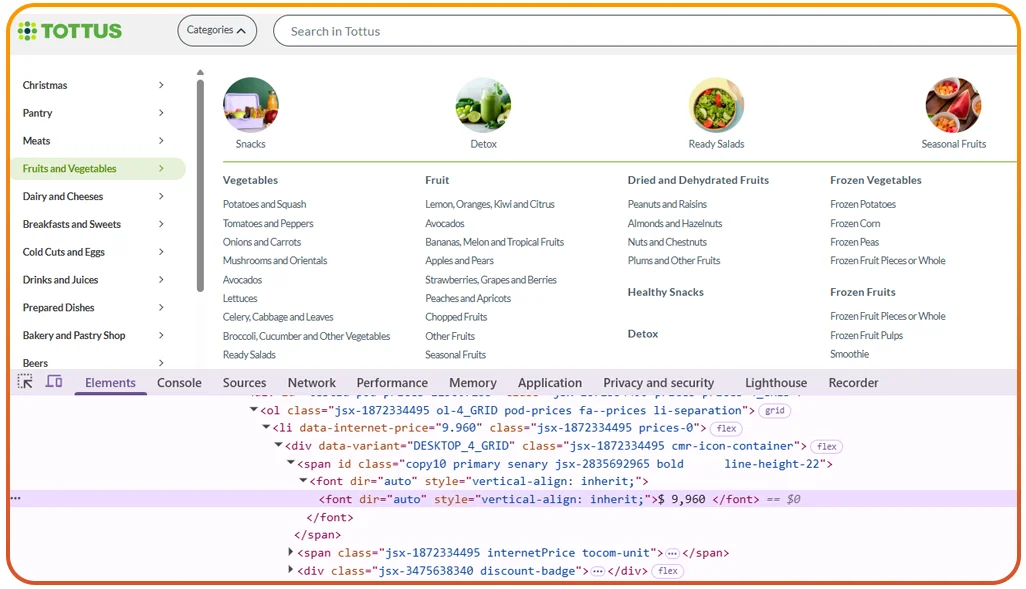Go to the Frozen Fruit Pulps link
This screenshot has width=1026, height=589.
(x=866, y=336)
